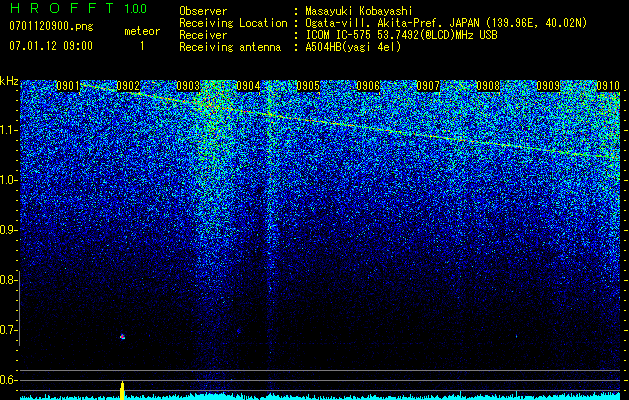Select the file name 0701120900.png
This screenshot has height=400, width=629.
tap(51, 27)
